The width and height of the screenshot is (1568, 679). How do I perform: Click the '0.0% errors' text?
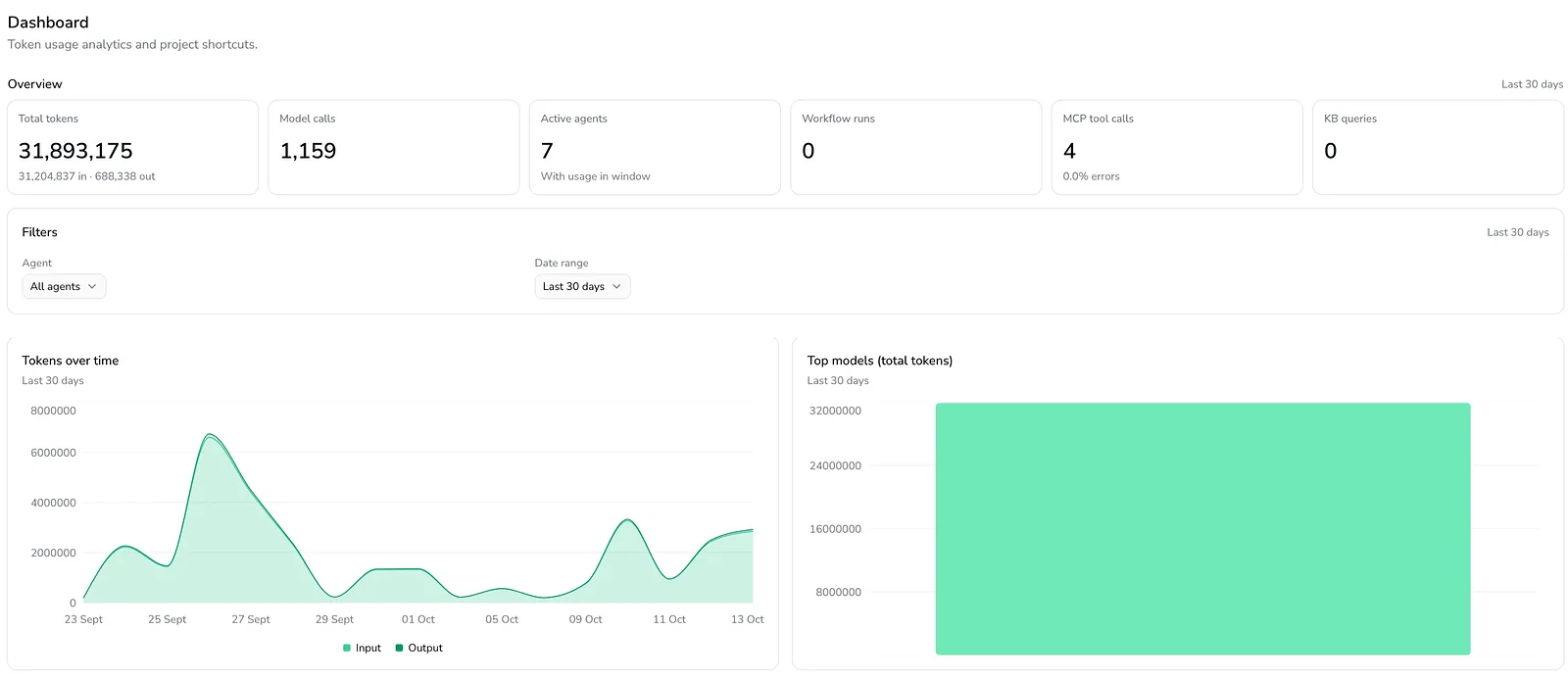1091,176
